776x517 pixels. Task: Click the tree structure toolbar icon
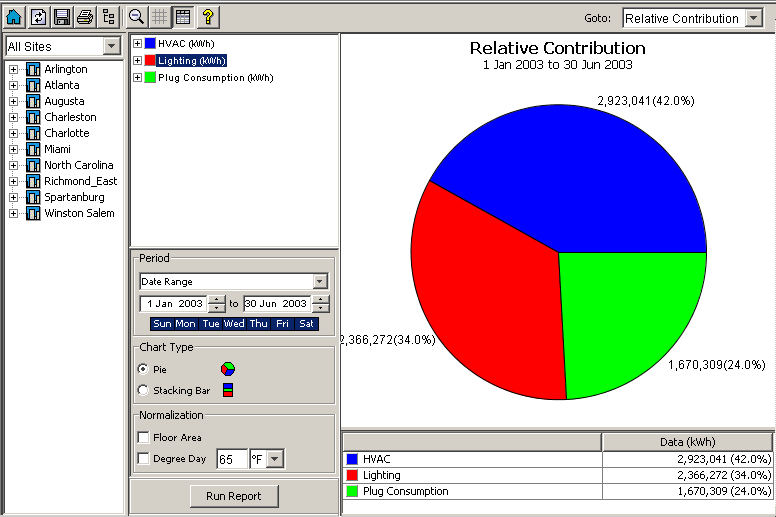coord(109,17)
